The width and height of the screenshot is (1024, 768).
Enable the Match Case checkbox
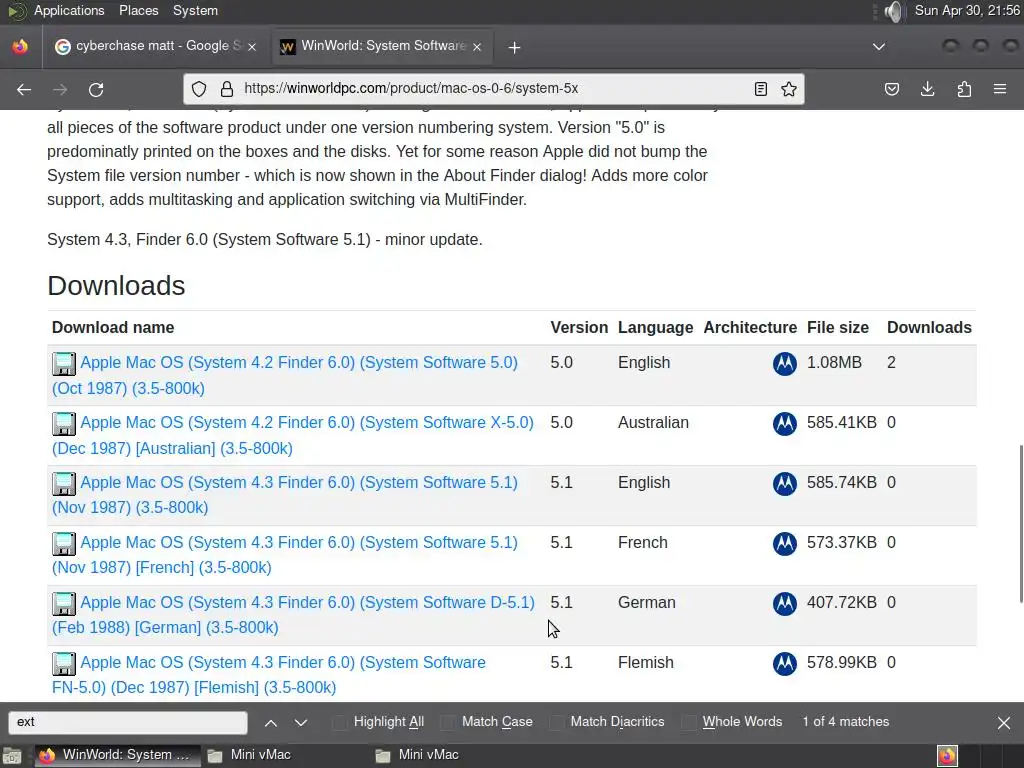click(x=448, y=722)
